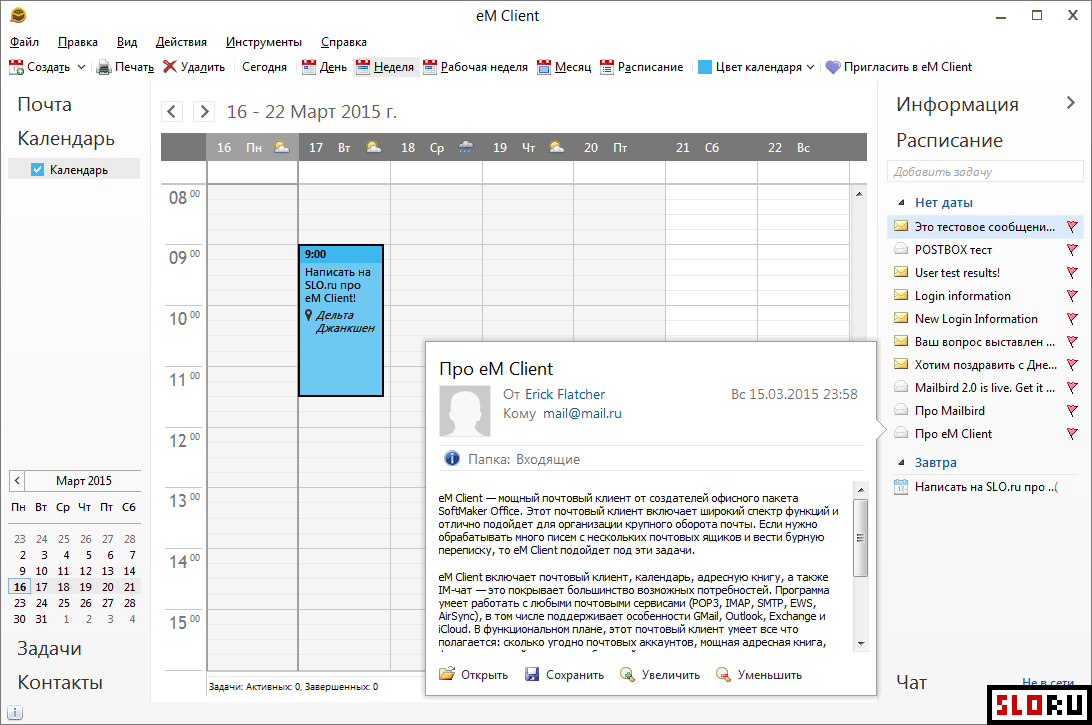Click the 18 Ср day header
The image size is (1092, 725).
point(436,148)
